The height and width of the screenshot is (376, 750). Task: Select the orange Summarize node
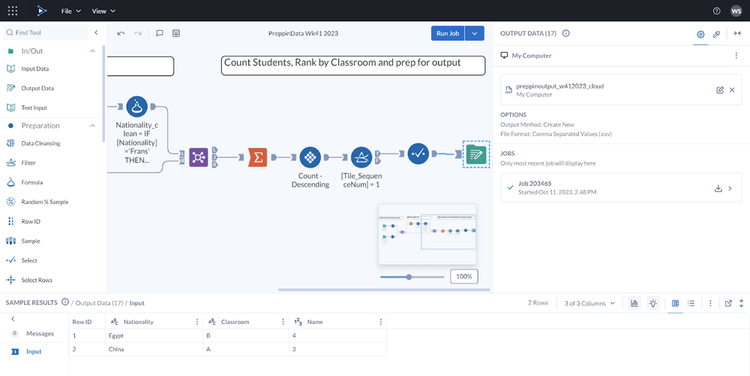pos(258,157)
